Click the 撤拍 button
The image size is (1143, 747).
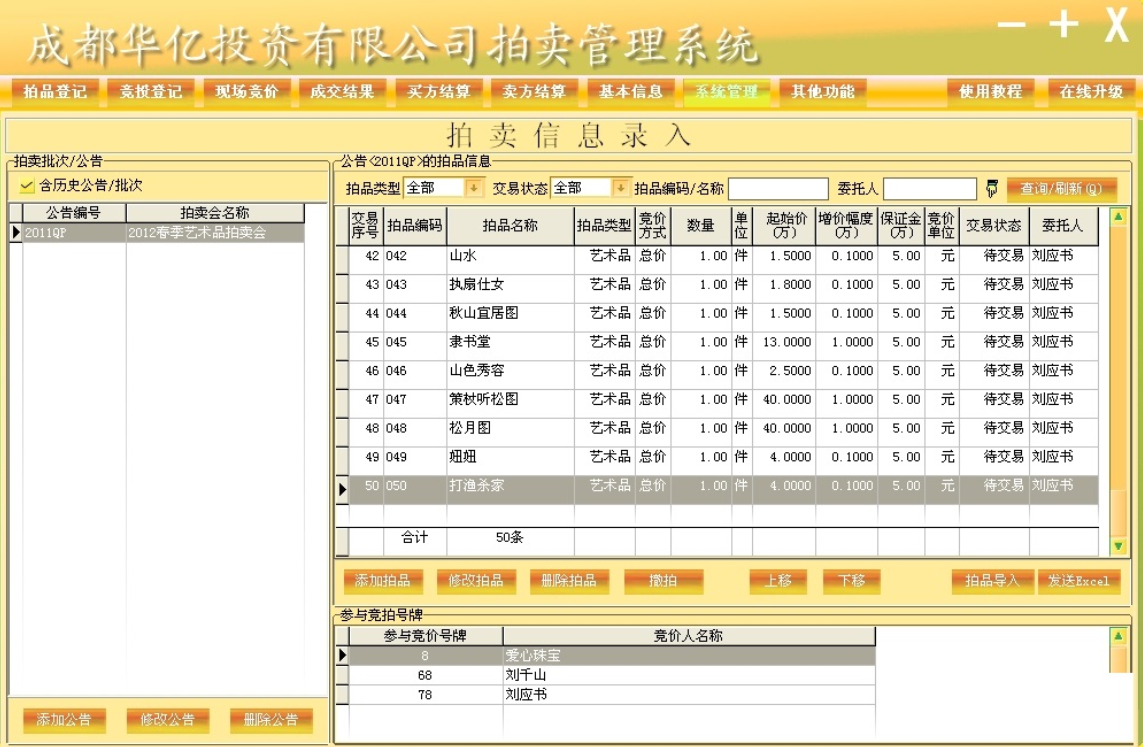point(664,581)
